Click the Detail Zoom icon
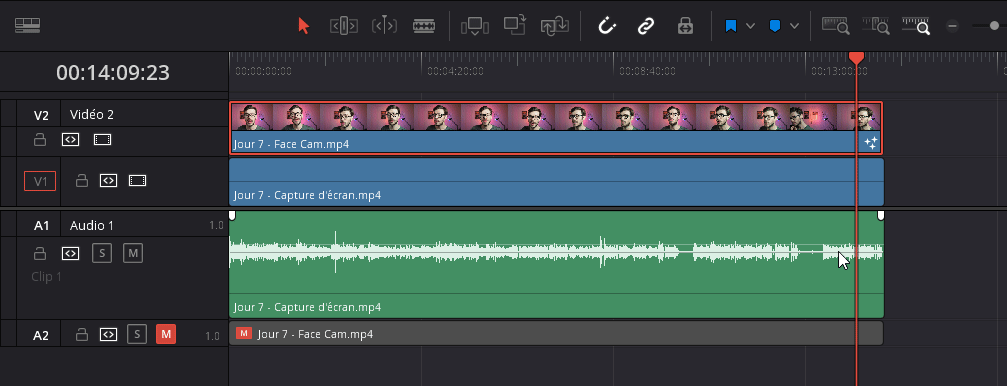This screenshot has width=1007, height=386. point(876,26)
